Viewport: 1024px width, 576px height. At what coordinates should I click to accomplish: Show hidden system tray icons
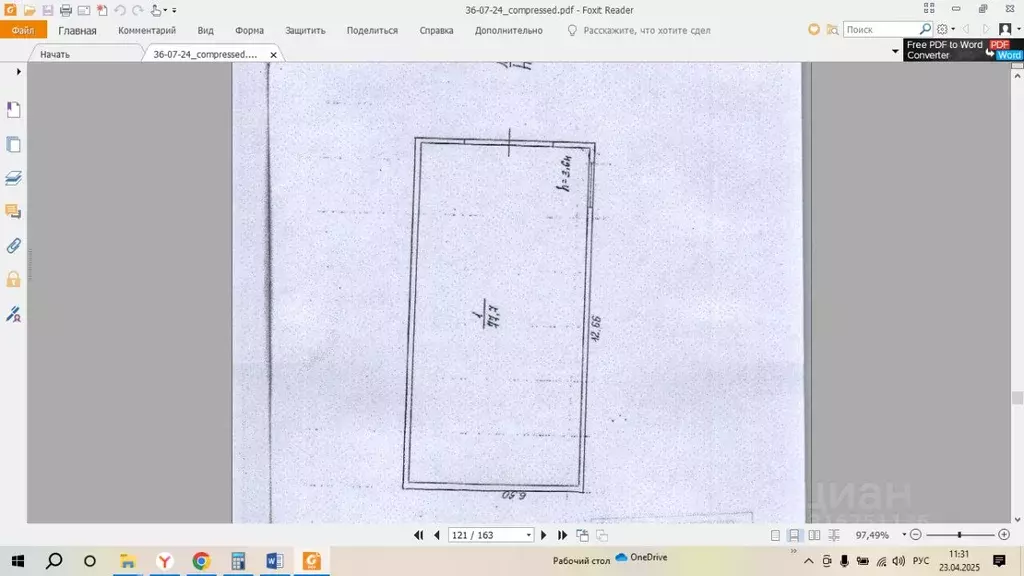[x=808, y=561]
